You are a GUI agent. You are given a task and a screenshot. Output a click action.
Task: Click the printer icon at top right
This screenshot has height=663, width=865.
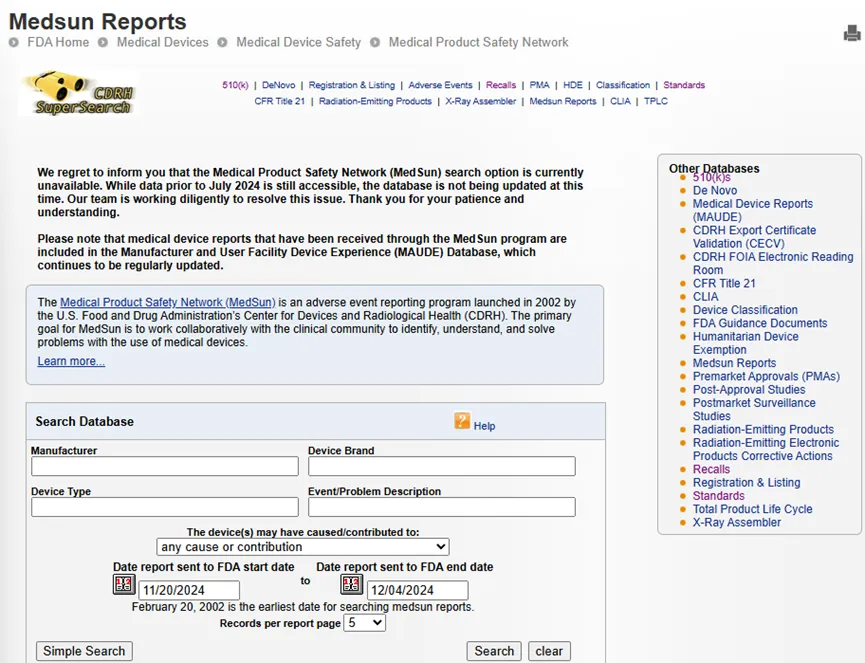tap(852, 34)
